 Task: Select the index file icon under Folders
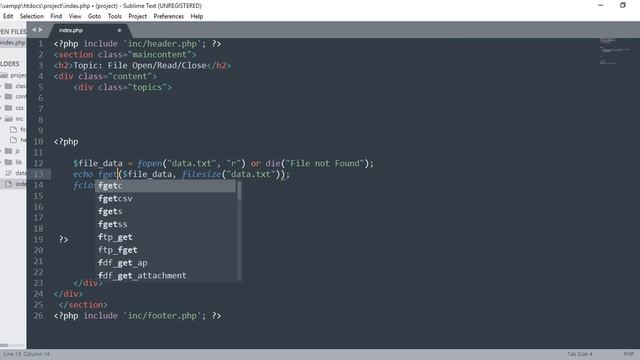(9, 184)
